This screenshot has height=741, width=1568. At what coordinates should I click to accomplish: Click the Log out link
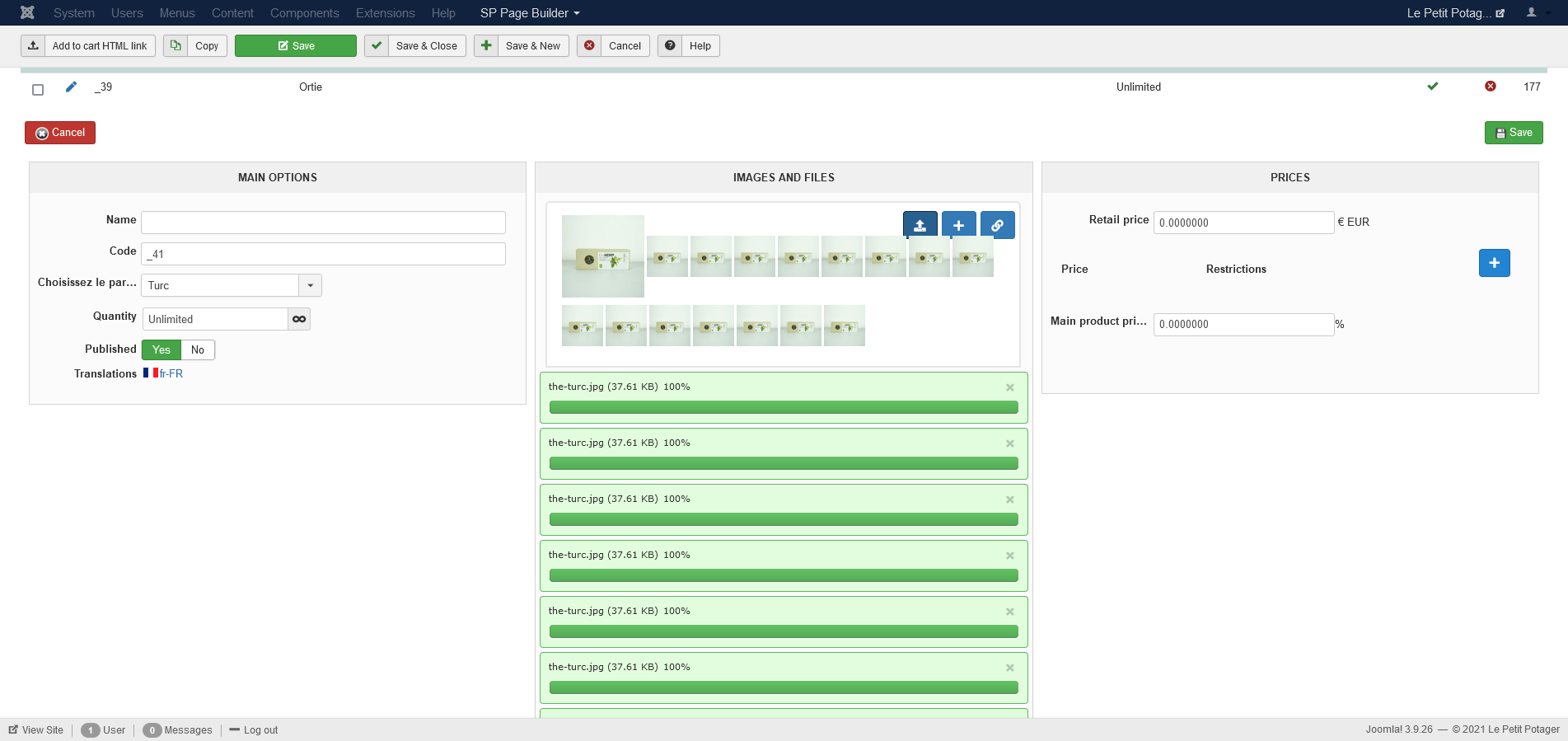coord(254,730)
